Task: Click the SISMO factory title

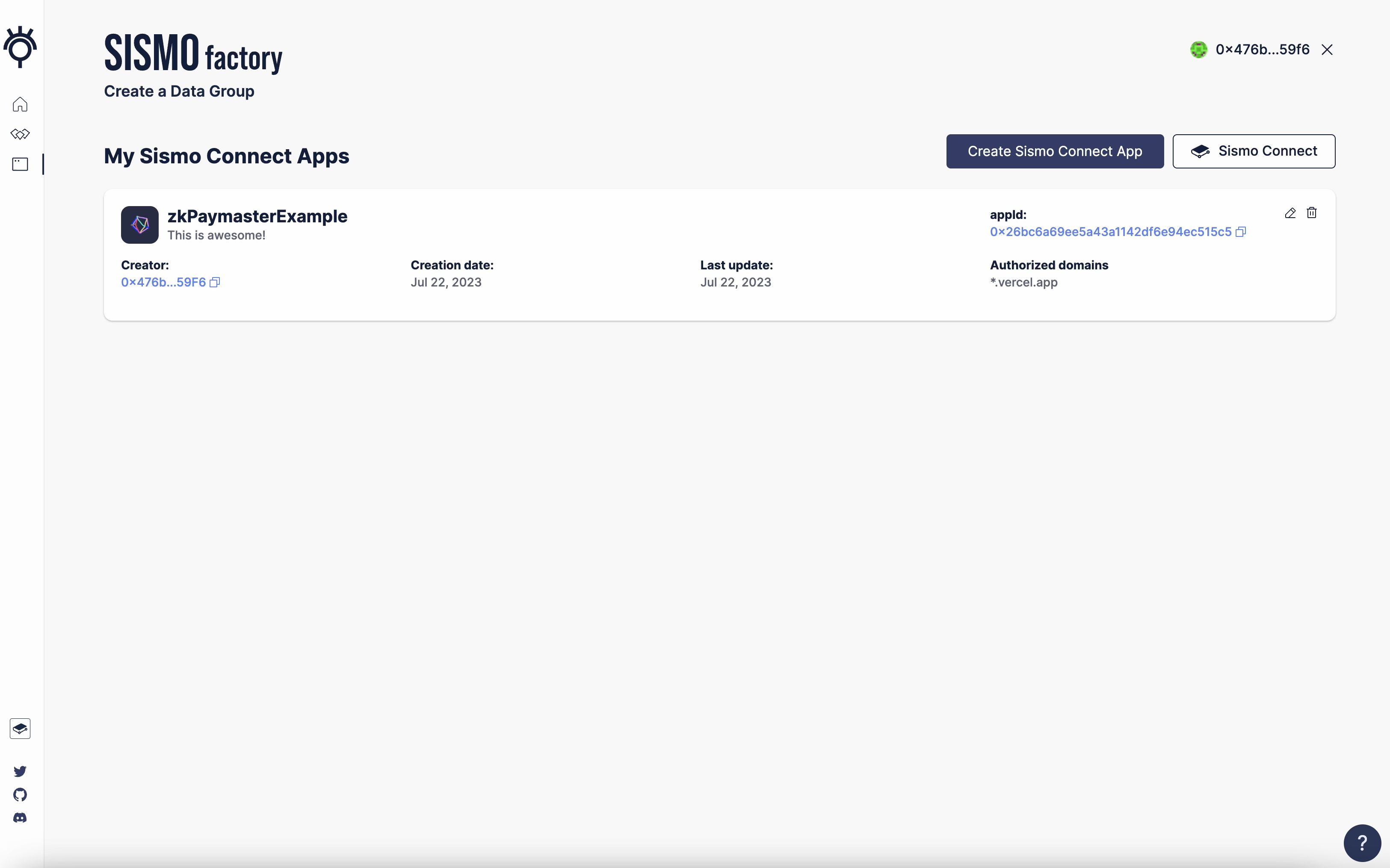Action: pos(193,53)
